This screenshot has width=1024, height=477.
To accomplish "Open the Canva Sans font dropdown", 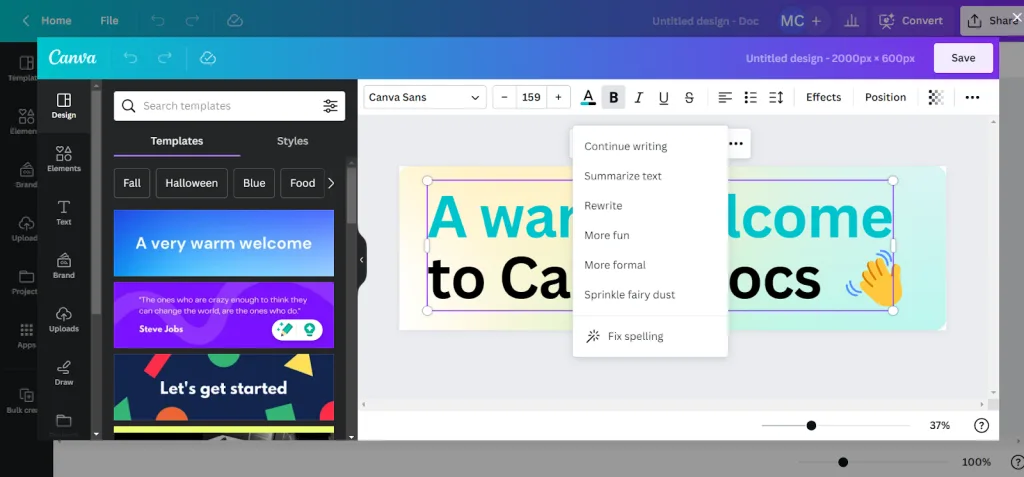I will coord(424,97).
